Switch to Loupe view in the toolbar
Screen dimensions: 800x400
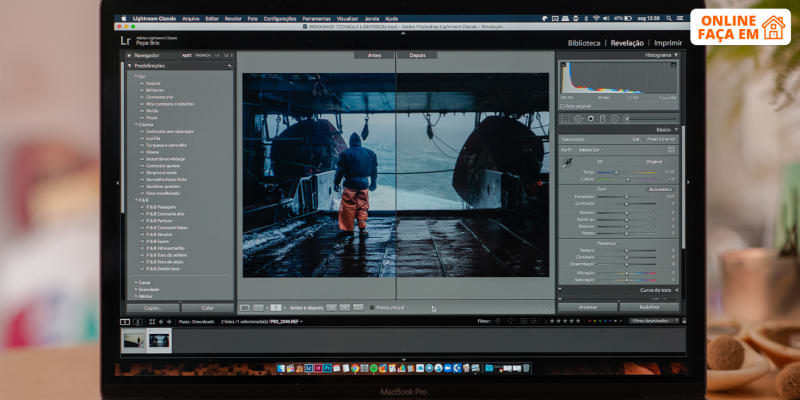click(x=245, y=308)
